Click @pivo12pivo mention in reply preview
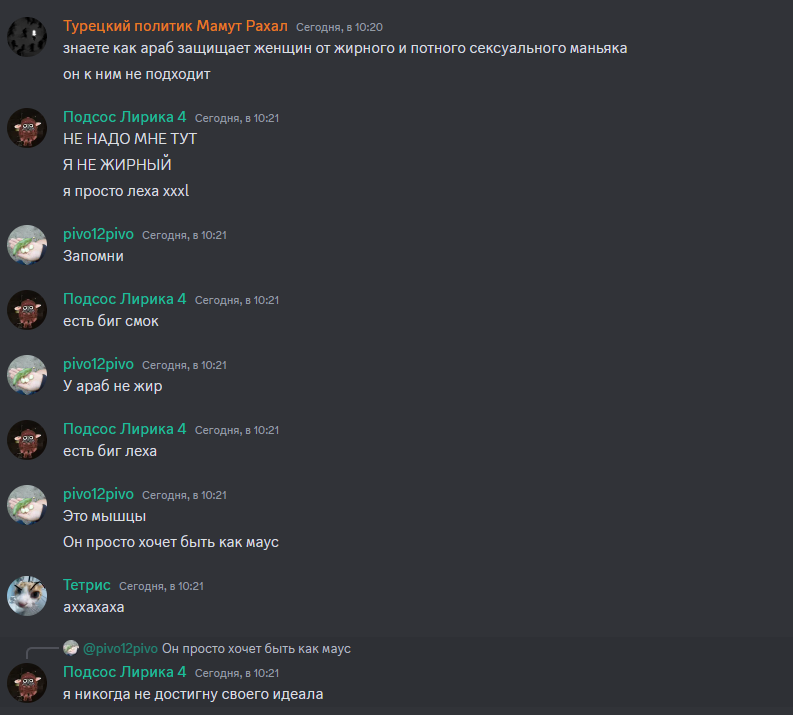 (x=120, y=648)
